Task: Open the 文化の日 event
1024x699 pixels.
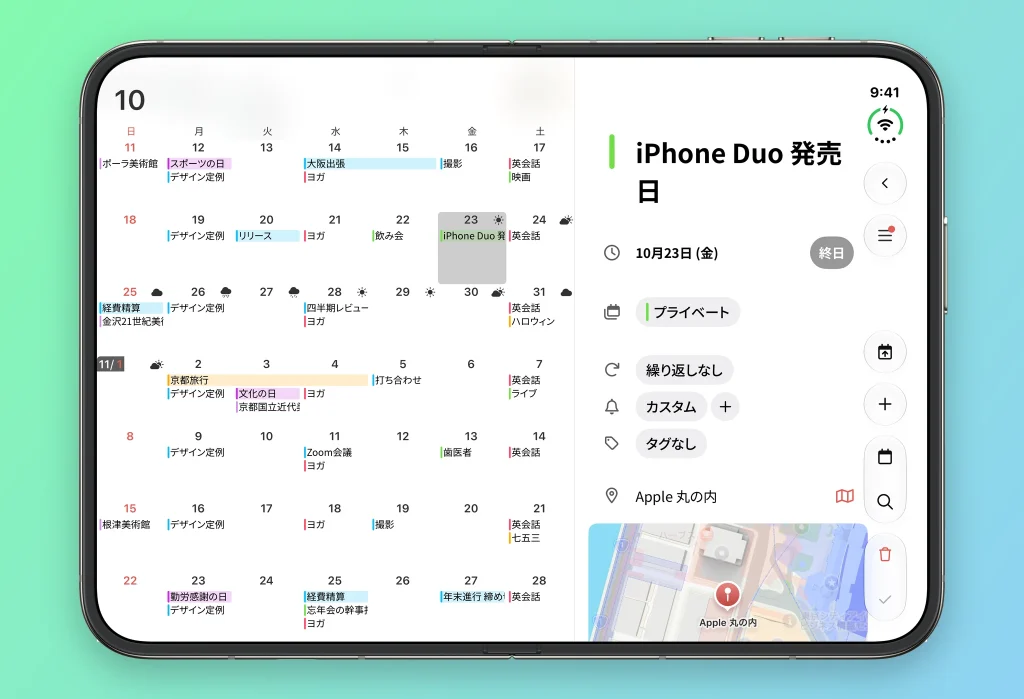Action: [268, 393]
